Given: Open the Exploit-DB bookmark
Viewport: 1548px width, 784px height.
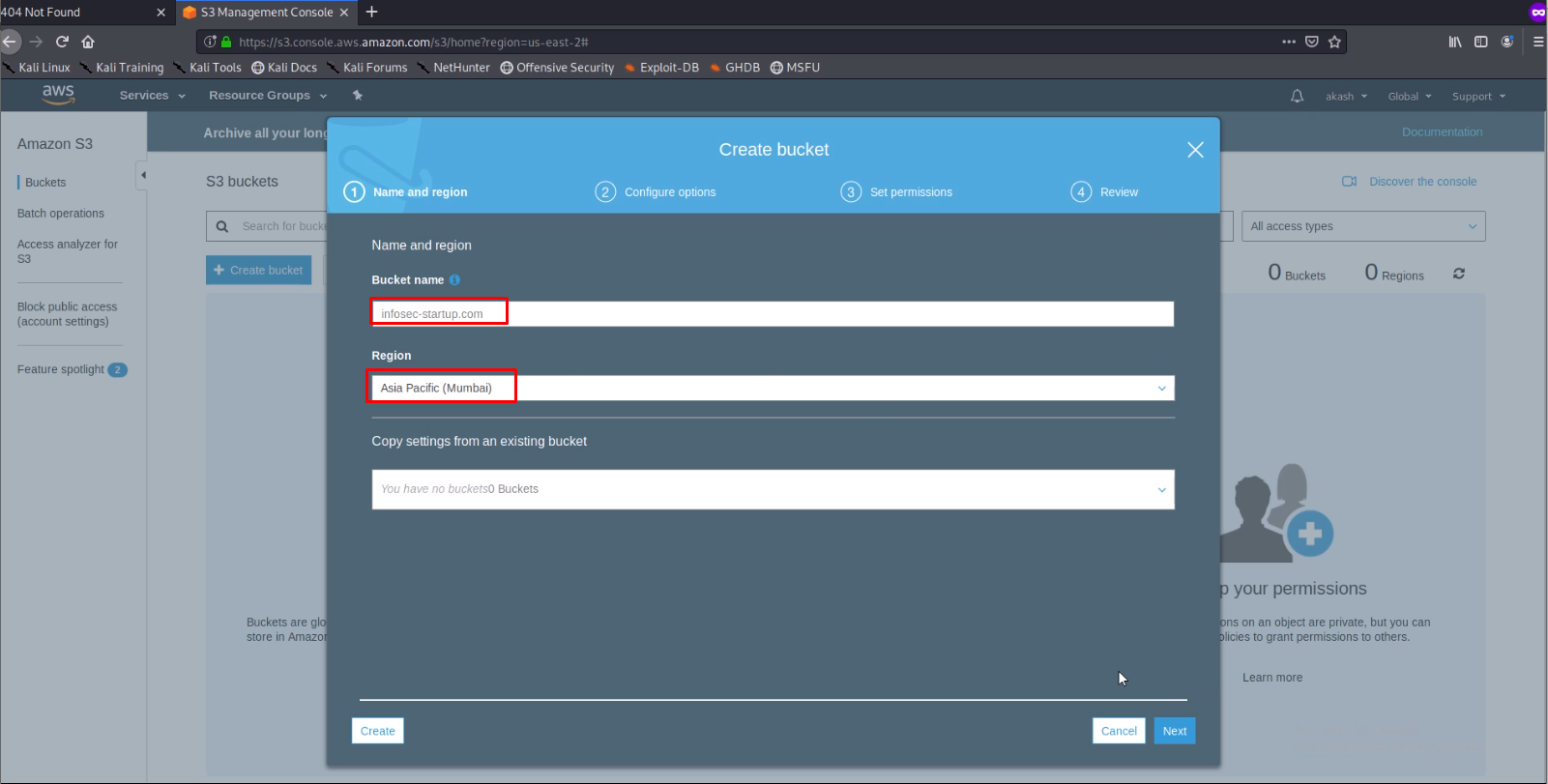Looking at the screenshot, I should (x=661, y=68).
